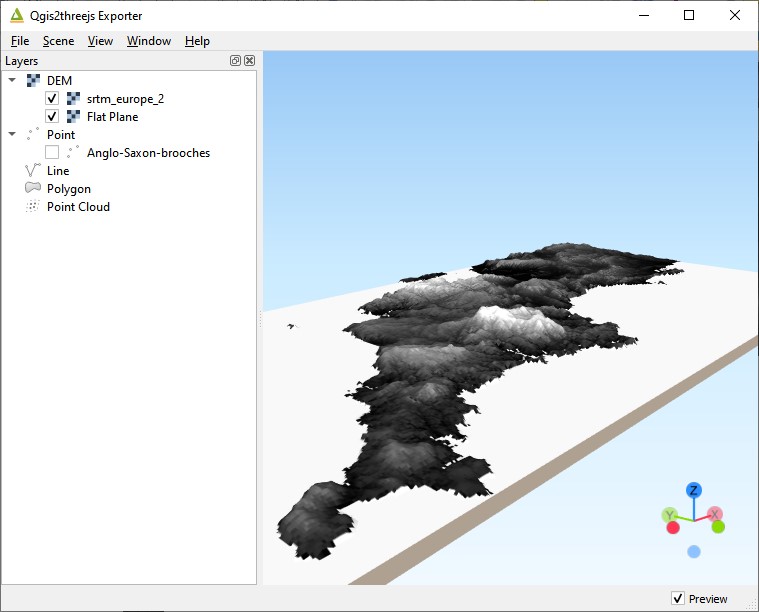The image size is (759, 612).
Task: Click the light green Y axis gizmo handle
Action: click(x=669, y=514)
